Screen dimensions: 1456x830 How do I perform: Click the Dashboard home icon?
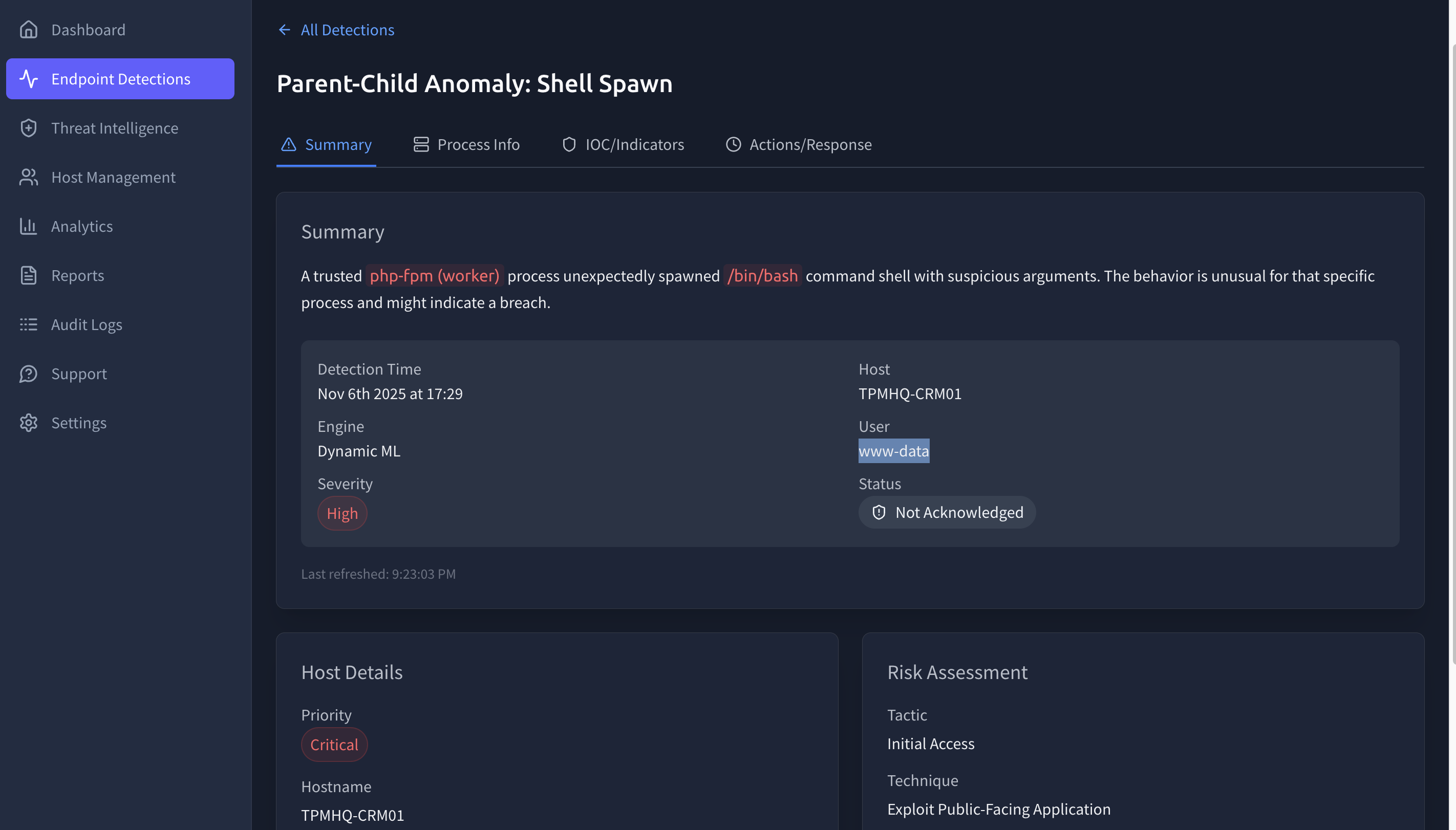point(28,30)
